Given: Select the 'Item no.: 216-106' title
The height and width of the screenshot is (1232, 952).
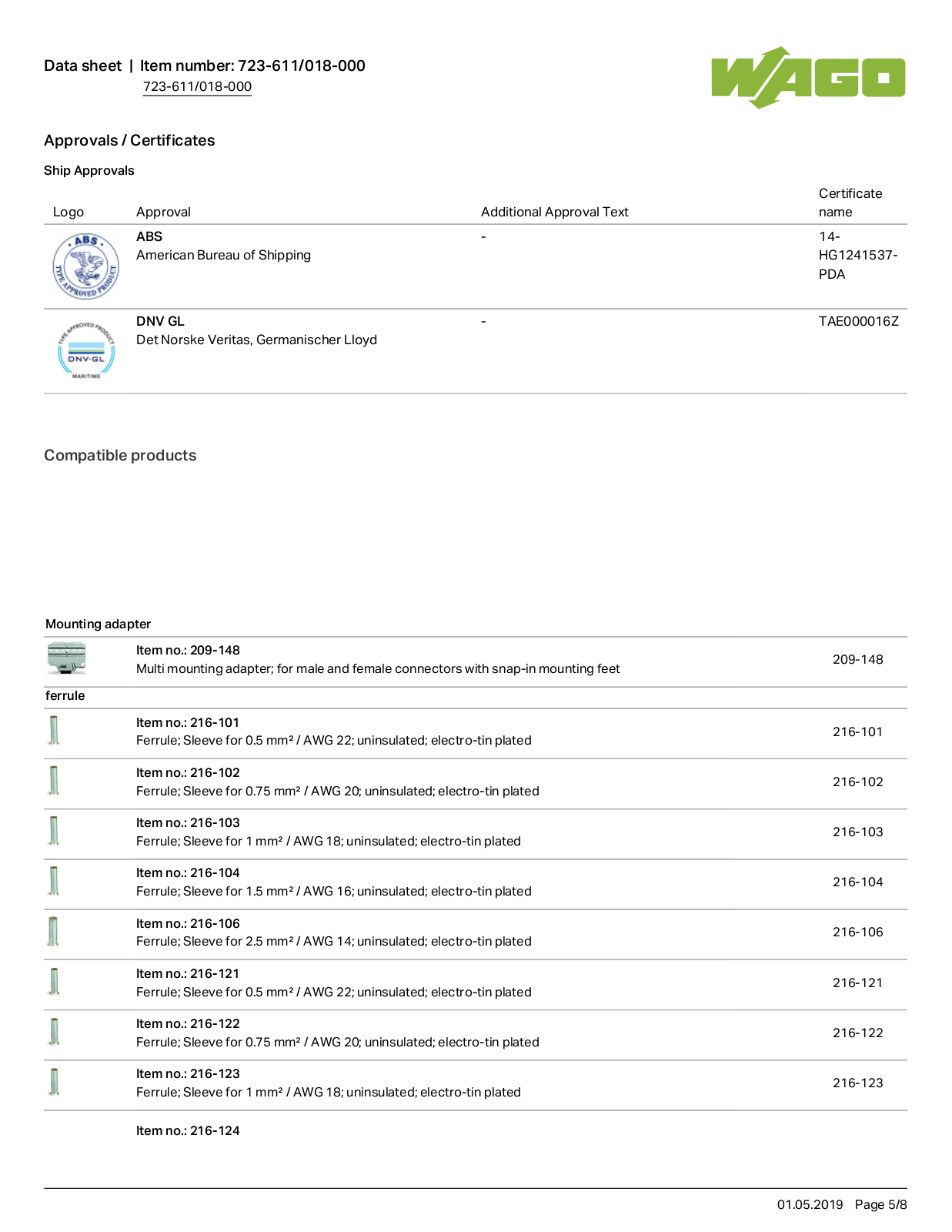Looking at the screenshot, I should 188,923.
